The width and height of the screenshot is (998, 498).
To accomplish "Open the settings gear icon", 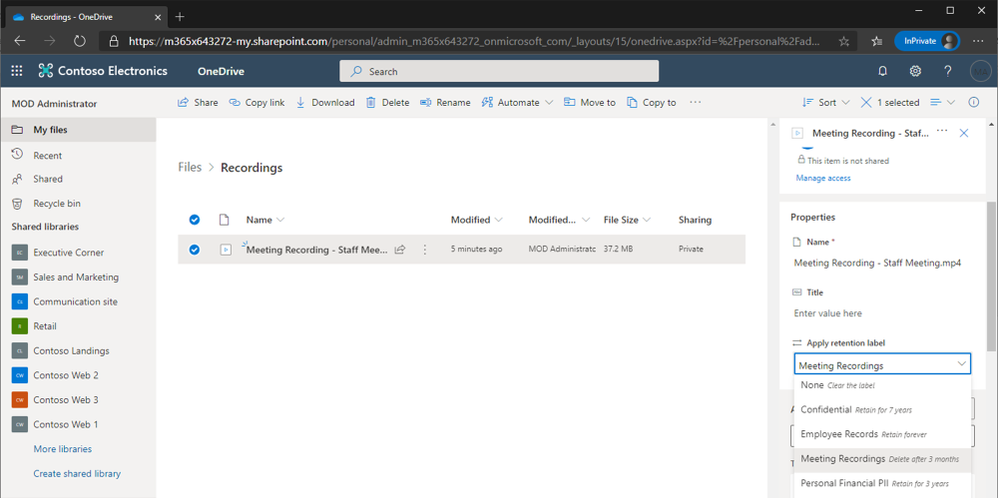I will (x=915, y=71).
